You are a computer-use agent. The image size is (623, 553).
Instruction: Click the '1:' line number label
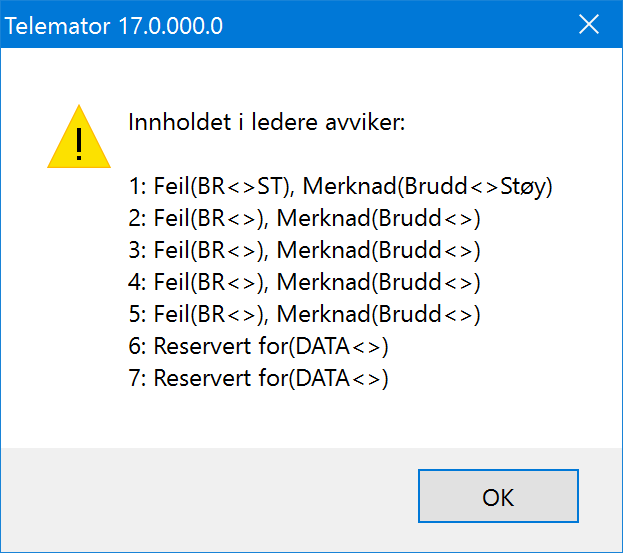tap(137, 186)
